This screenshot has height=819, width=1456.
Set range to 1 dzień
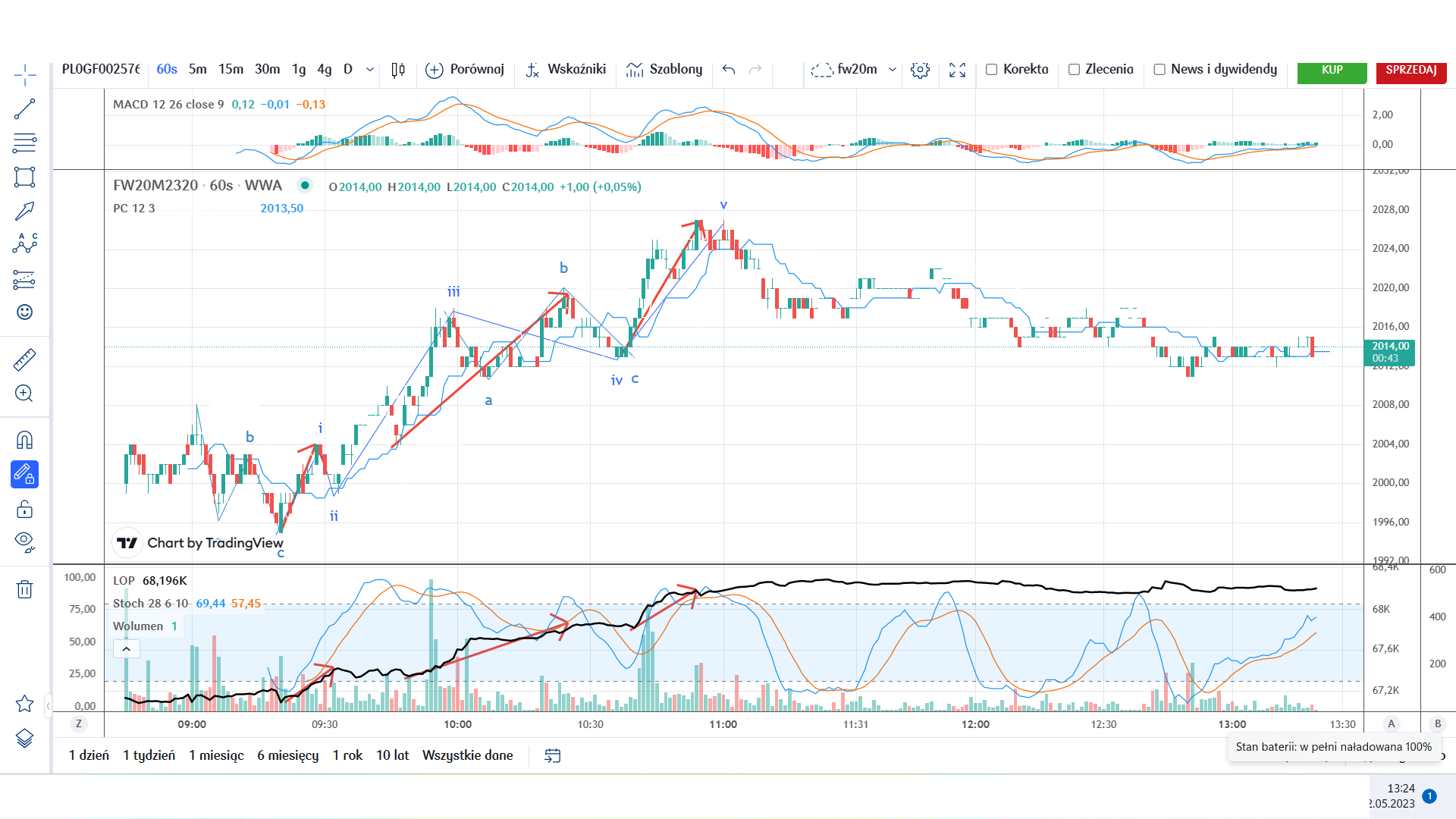coord(89,755)
